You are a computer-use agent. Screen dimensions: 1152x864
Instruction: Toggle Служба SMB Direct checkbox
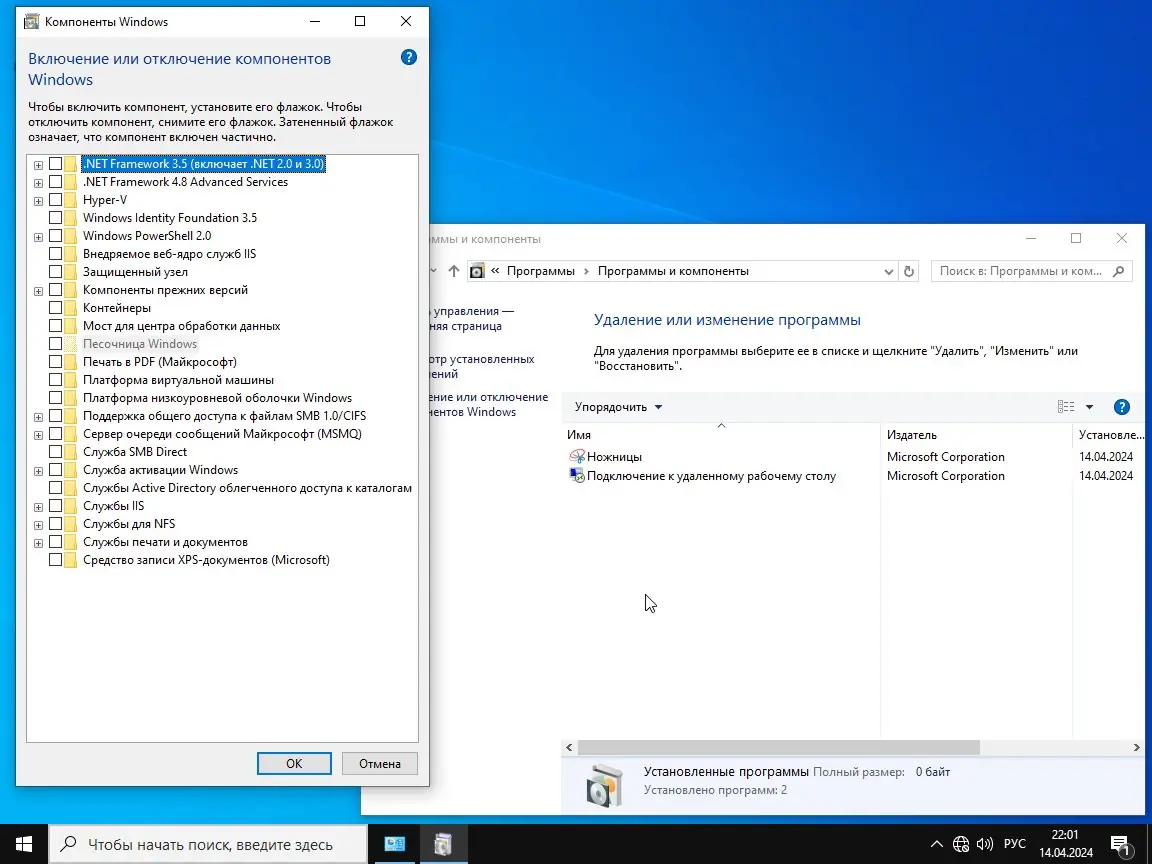click(55, 452)
